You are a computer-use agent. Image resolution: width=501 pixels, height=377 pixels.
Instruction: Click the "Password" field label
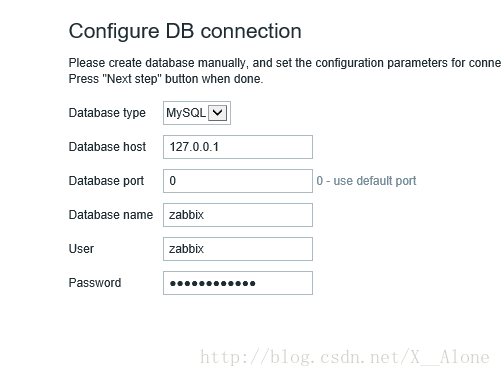coord(95,283)
